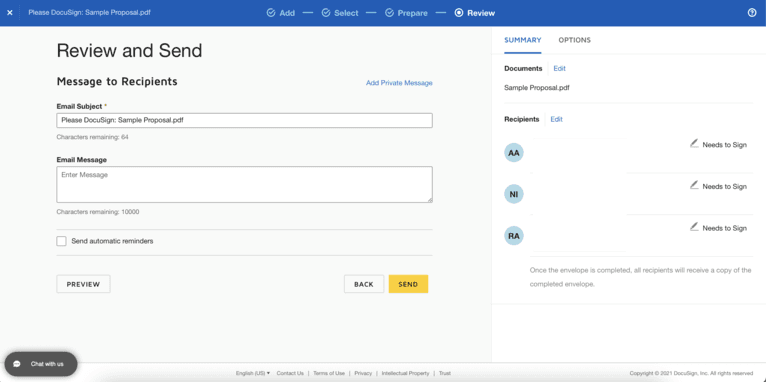Open the English (US) language dropdown

pyautogui.click(x=253, y=373)
